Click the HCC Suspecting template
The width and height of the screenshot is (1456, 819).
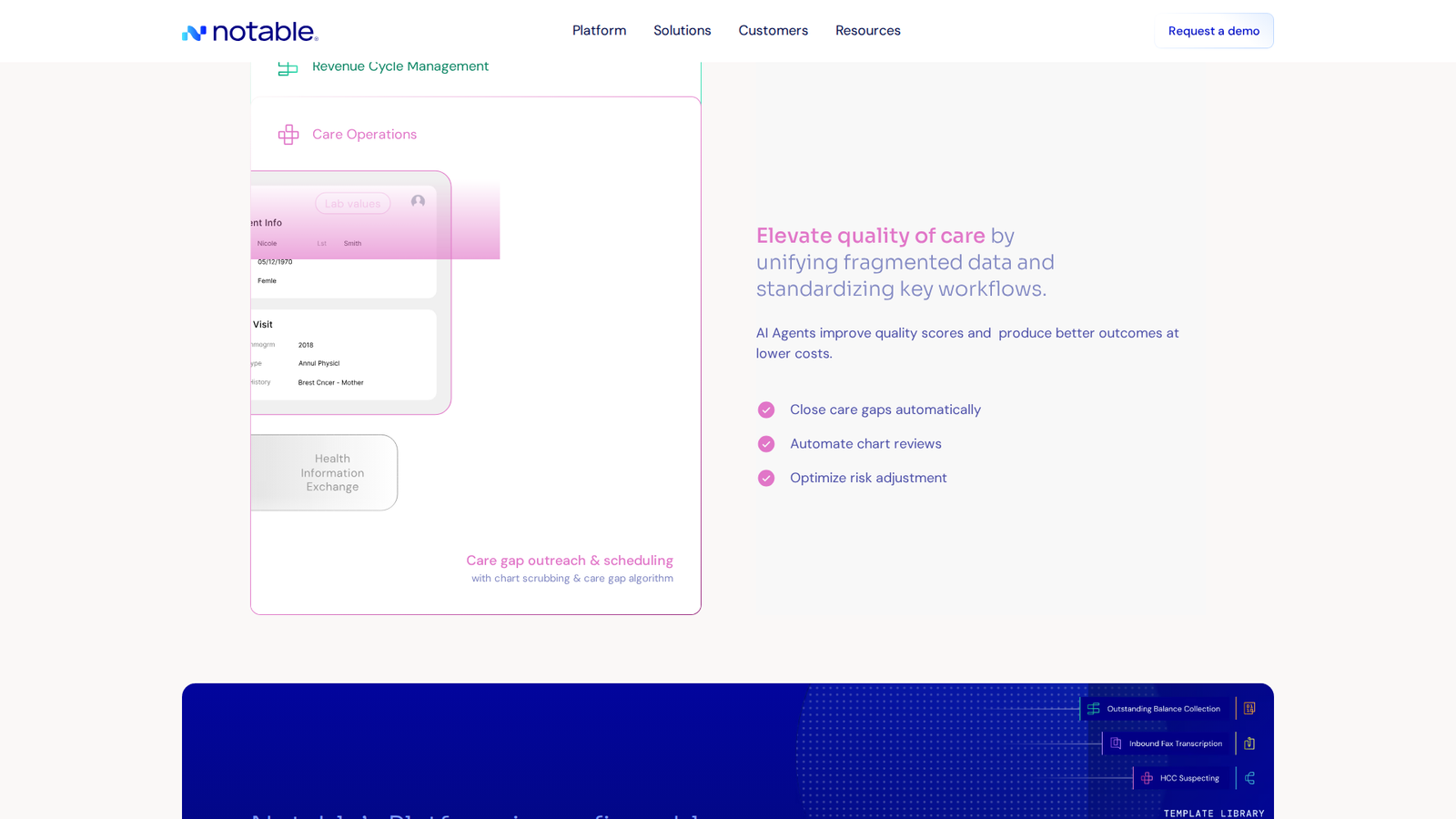(x=1180, y=778)
